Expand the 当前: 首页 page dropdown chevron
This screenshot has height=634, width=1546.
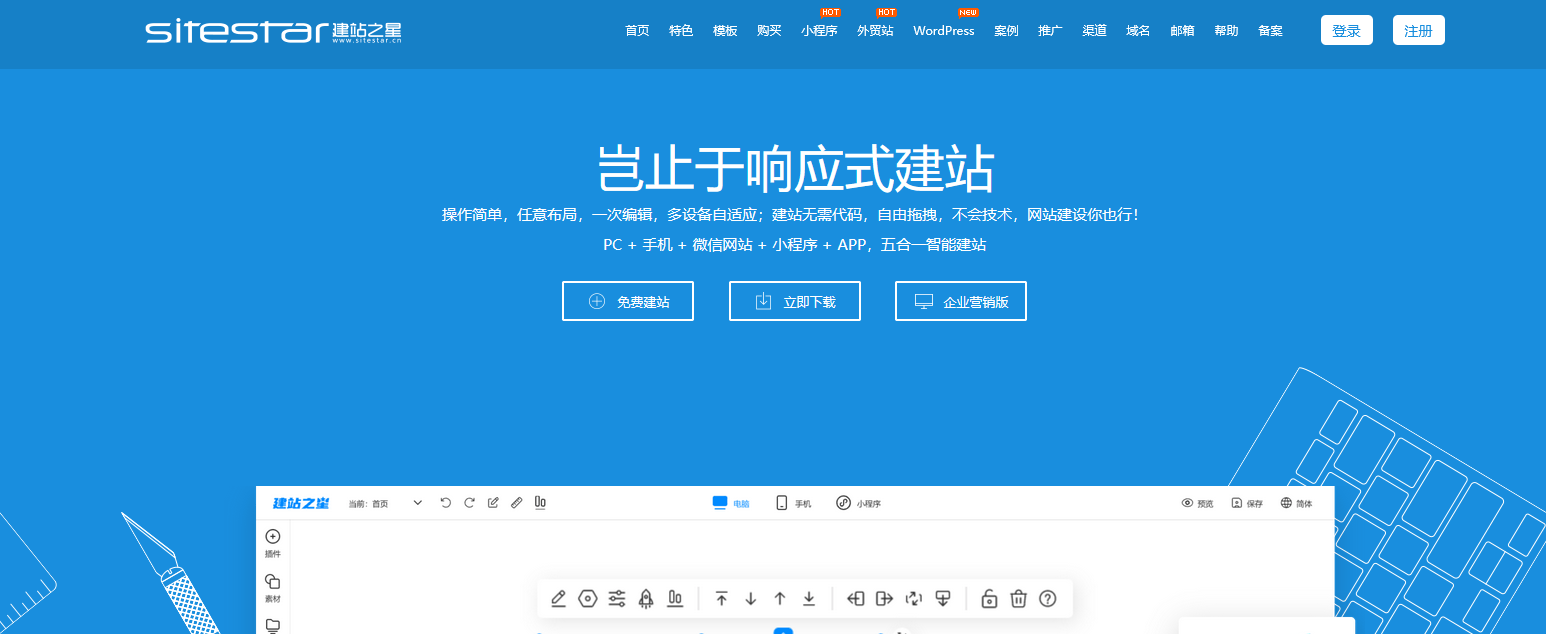(417, 503)
